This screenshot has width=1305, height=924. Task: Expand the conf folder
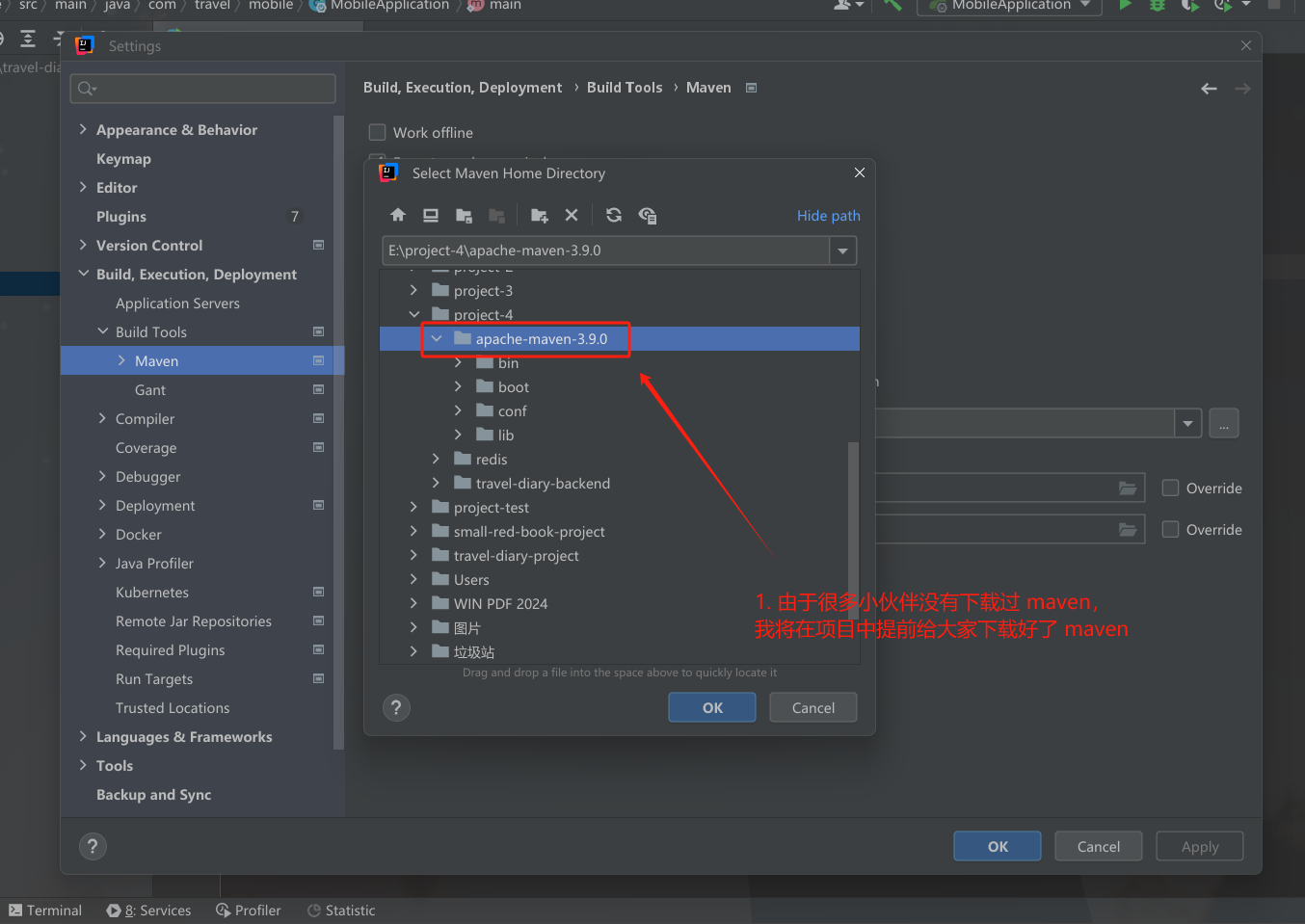[458, 410]
